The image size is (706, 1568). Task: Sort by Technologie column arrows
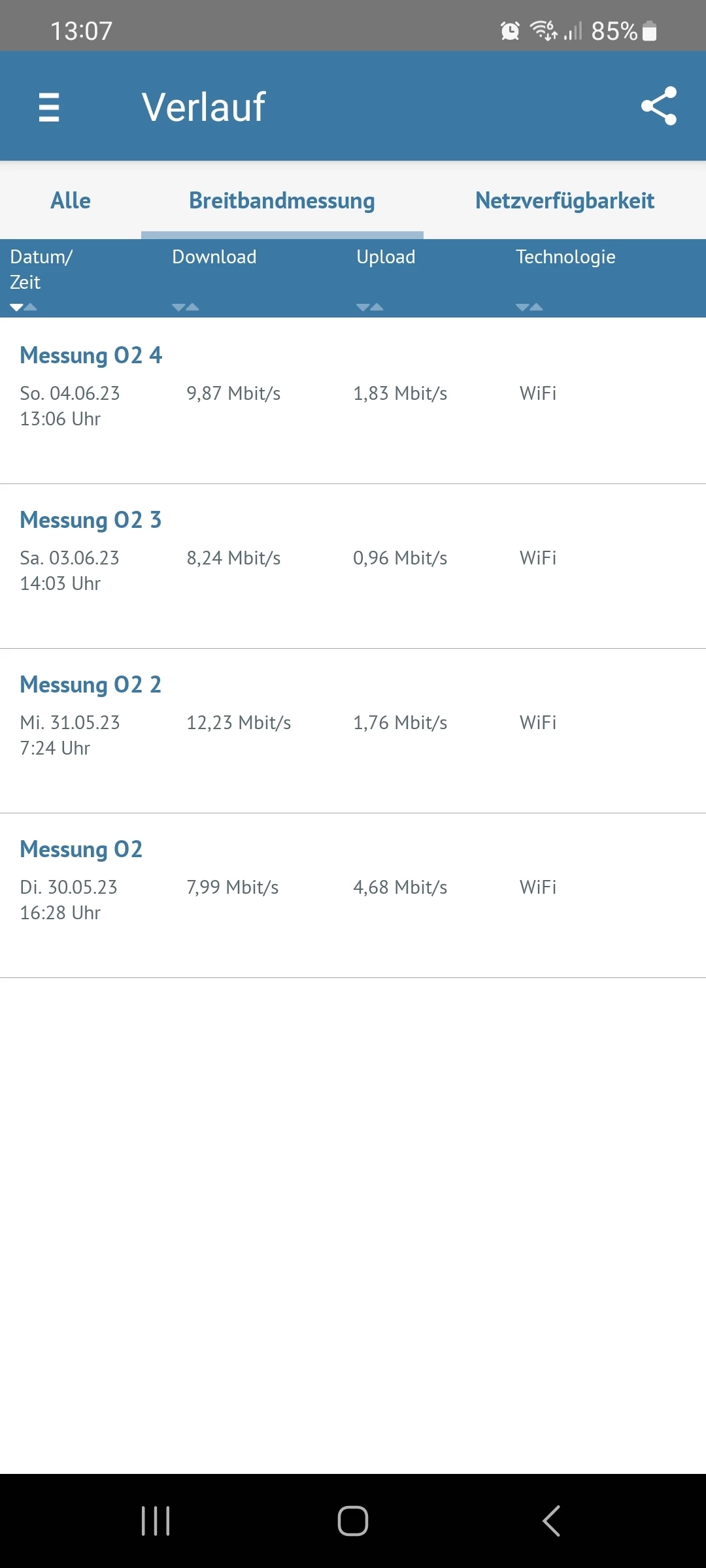pos(529,307)
